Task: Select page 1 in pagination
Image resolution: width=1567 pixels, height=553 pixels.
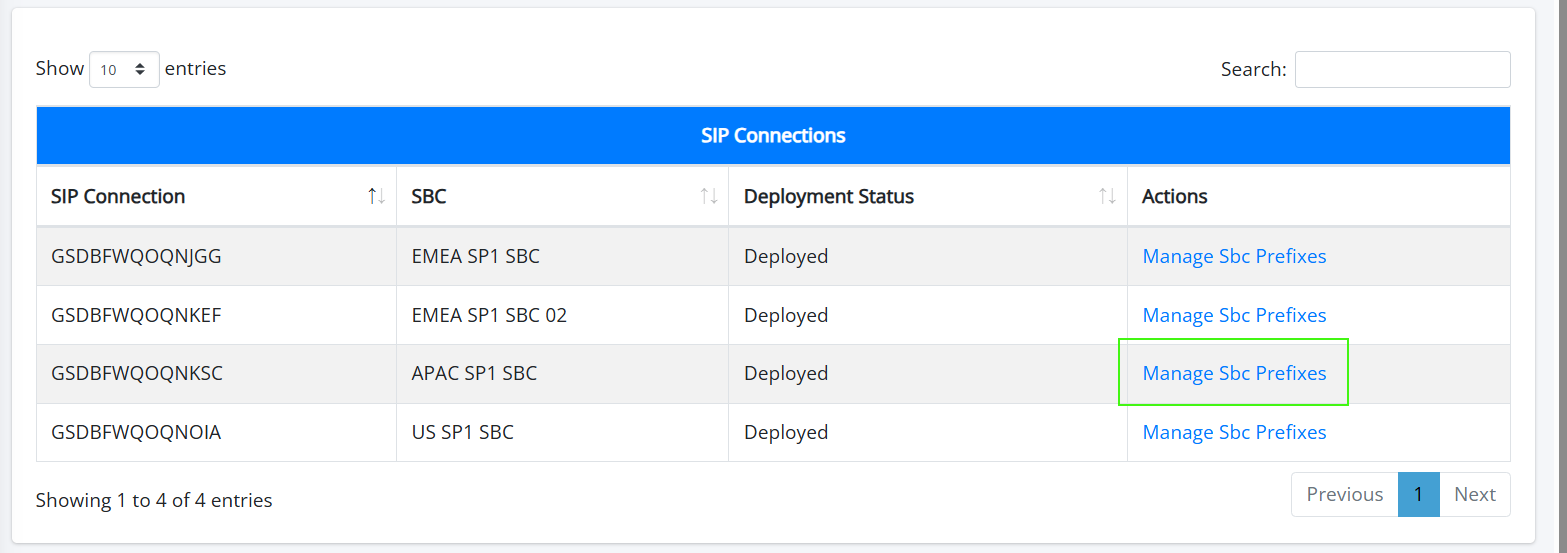Action: click(1418, 494)
